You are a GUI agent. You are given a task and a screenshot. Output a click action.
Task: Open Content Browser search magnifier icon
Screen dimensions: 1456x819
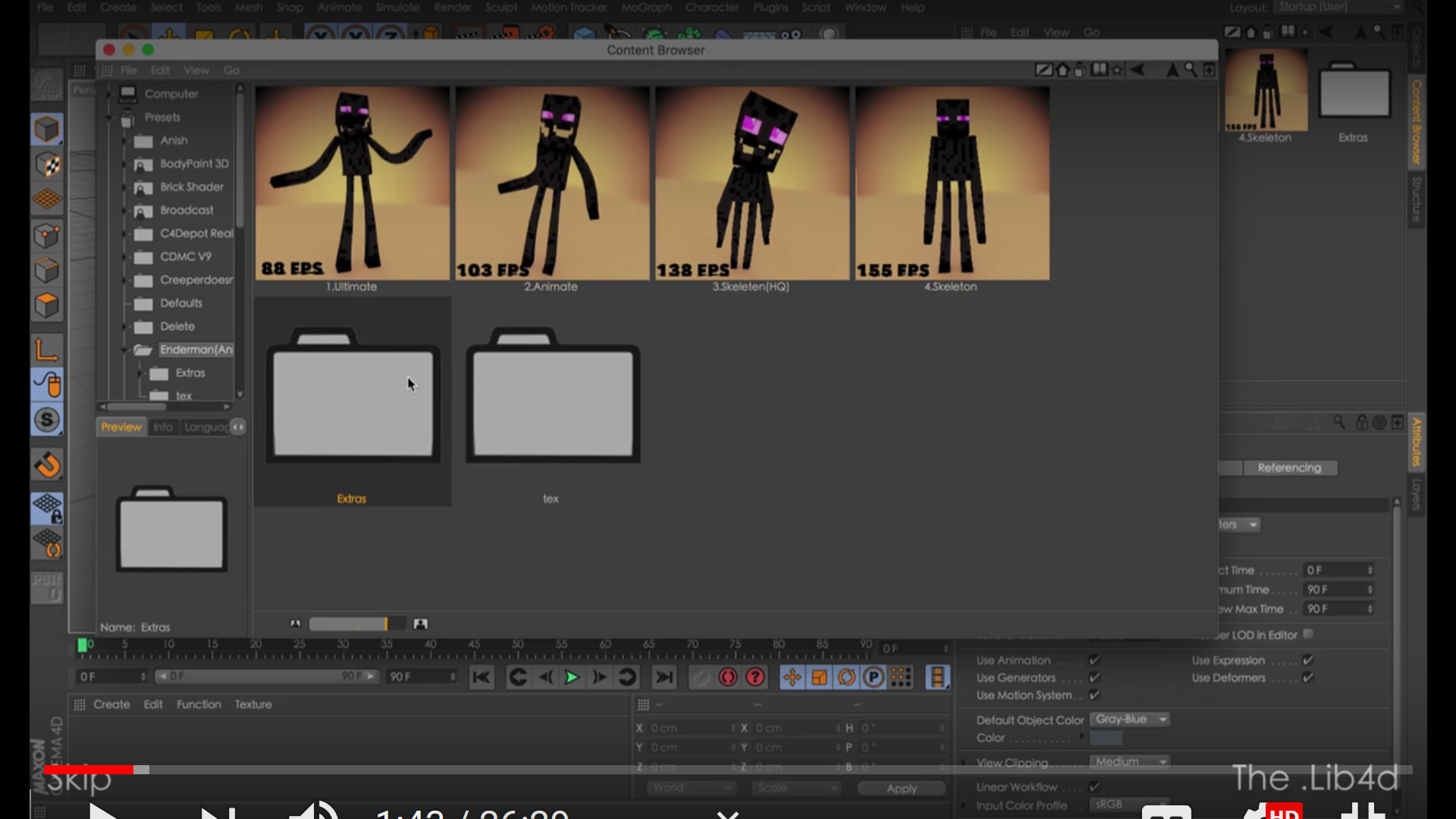[1191, 70]
